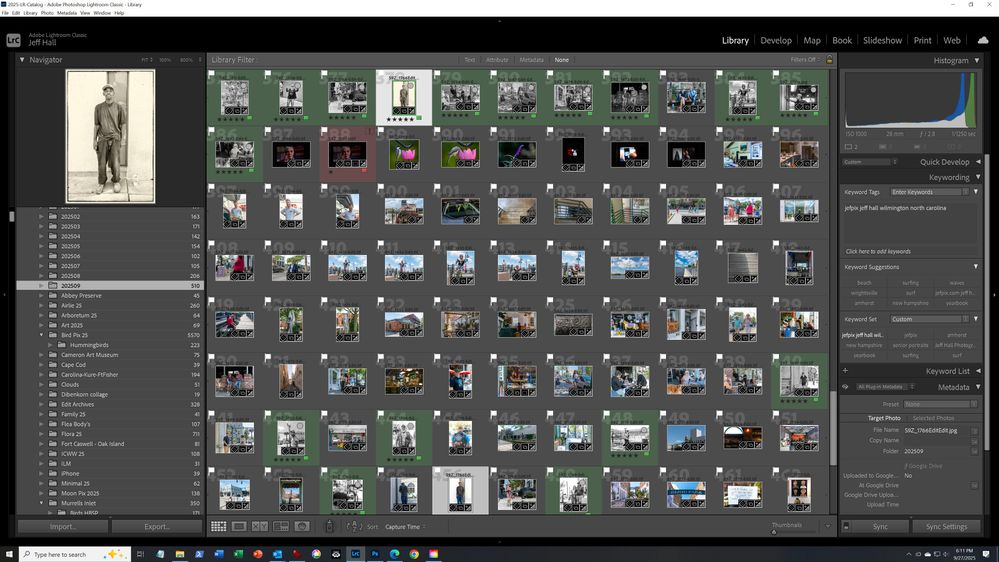Toggle the filter lock padlock icon
This screenshot has width=999, height=562.
[829, 59]
